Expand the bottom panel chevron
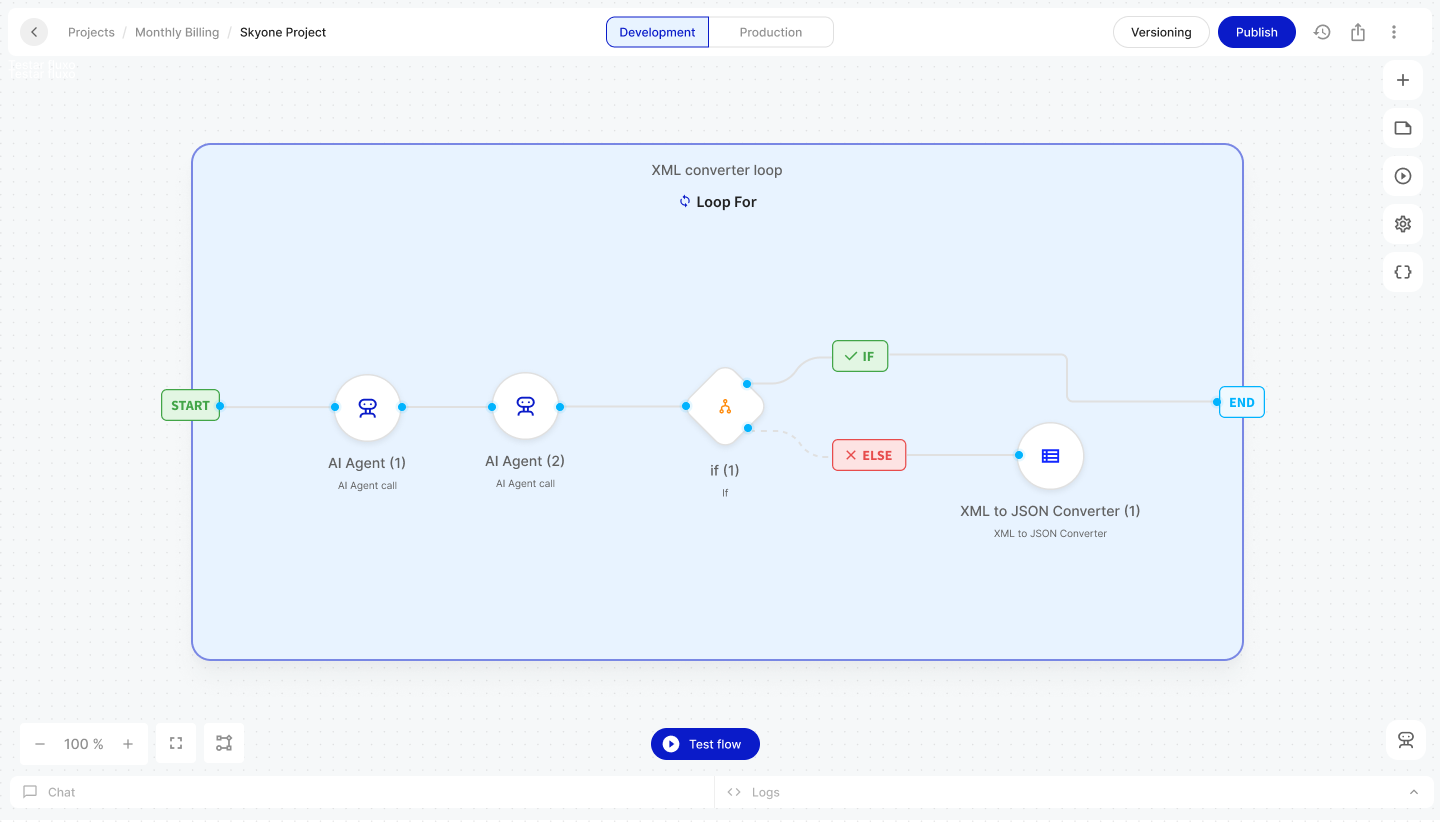 coord(1414,792)
